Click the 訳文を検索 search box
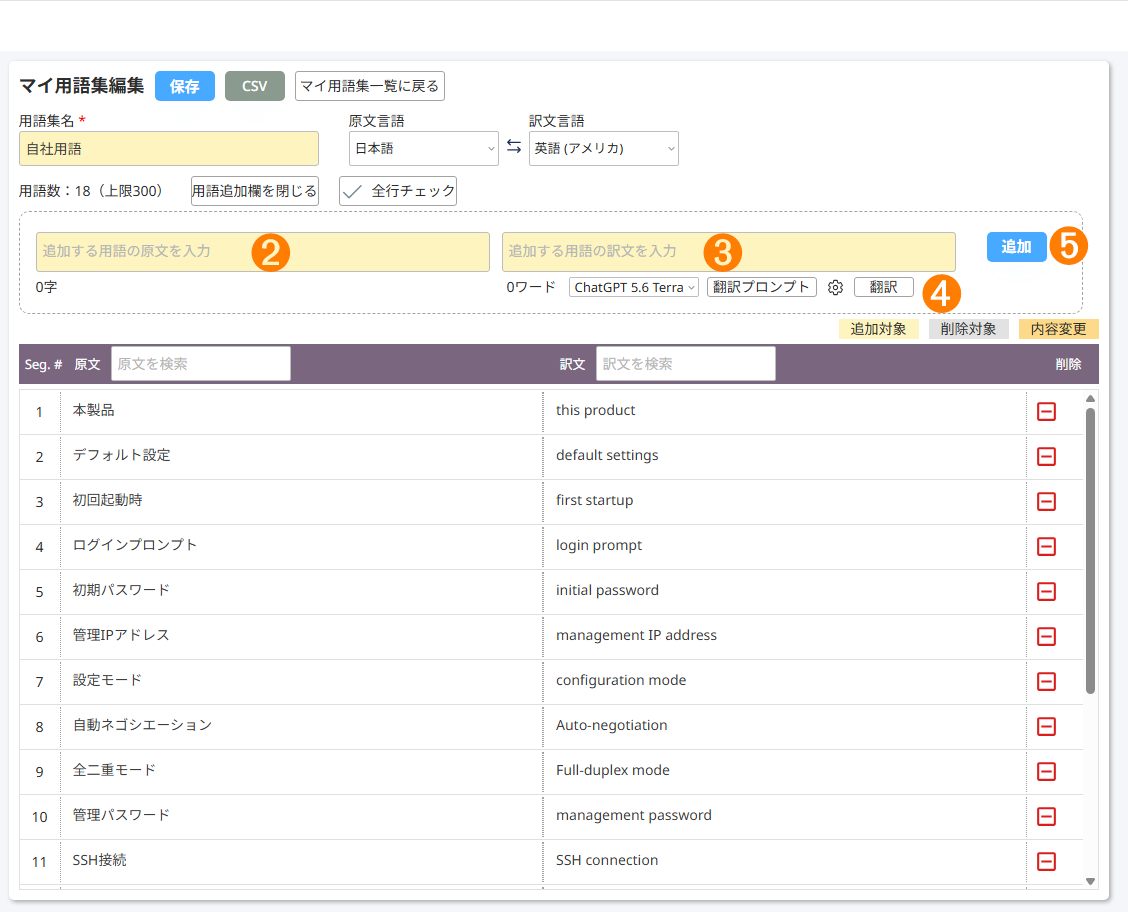Viewport: 1128px width, 913px height. [x=686, y=364]
